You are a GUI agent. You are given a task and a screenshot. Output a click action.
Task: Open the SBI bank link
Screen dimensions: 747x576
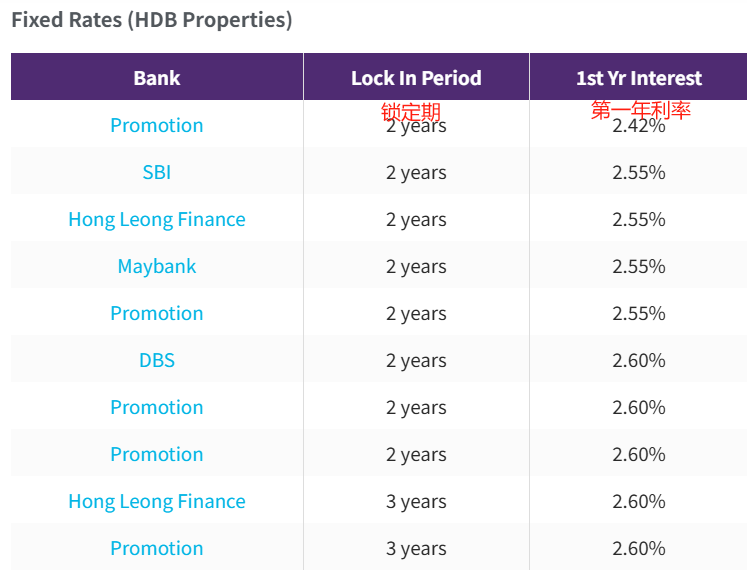coord(156,172)
